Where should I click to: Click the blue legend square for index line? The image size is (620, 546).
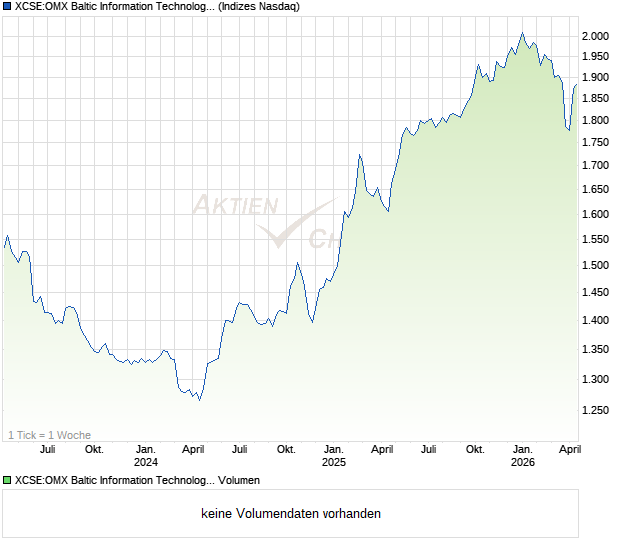[x=7, y=6]
